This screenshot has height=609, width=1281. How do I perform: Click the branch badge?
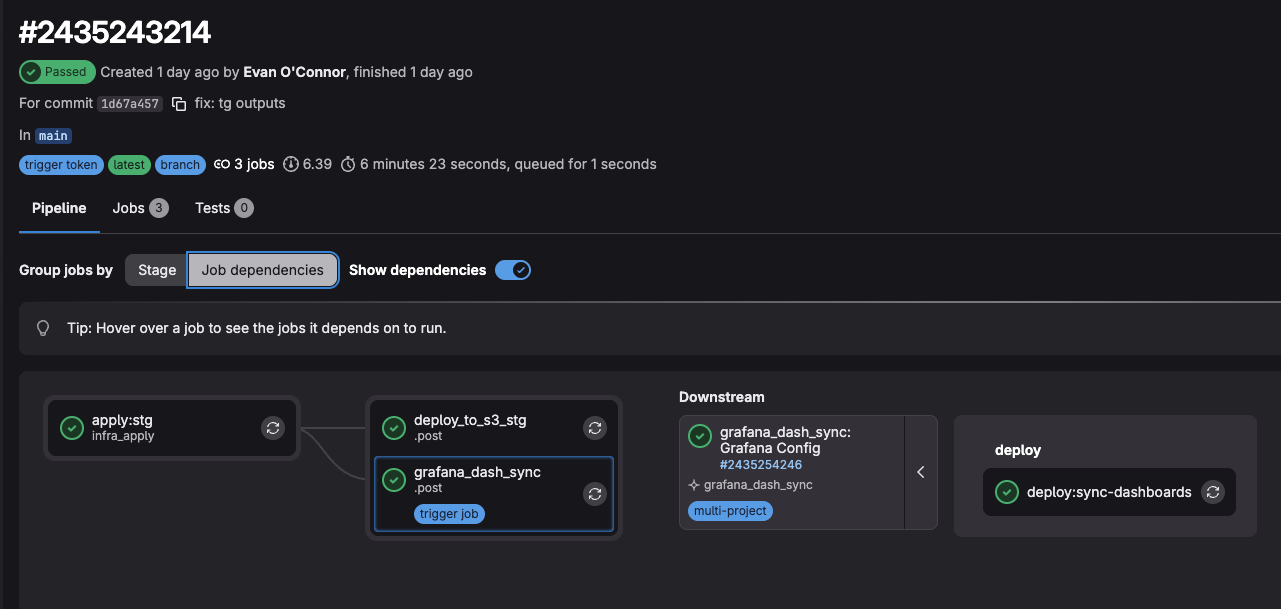pos(180,165)
